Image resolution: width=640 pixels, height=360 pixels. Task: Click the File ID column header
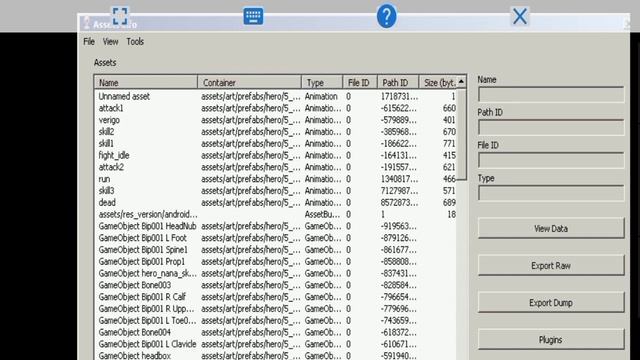360,82
